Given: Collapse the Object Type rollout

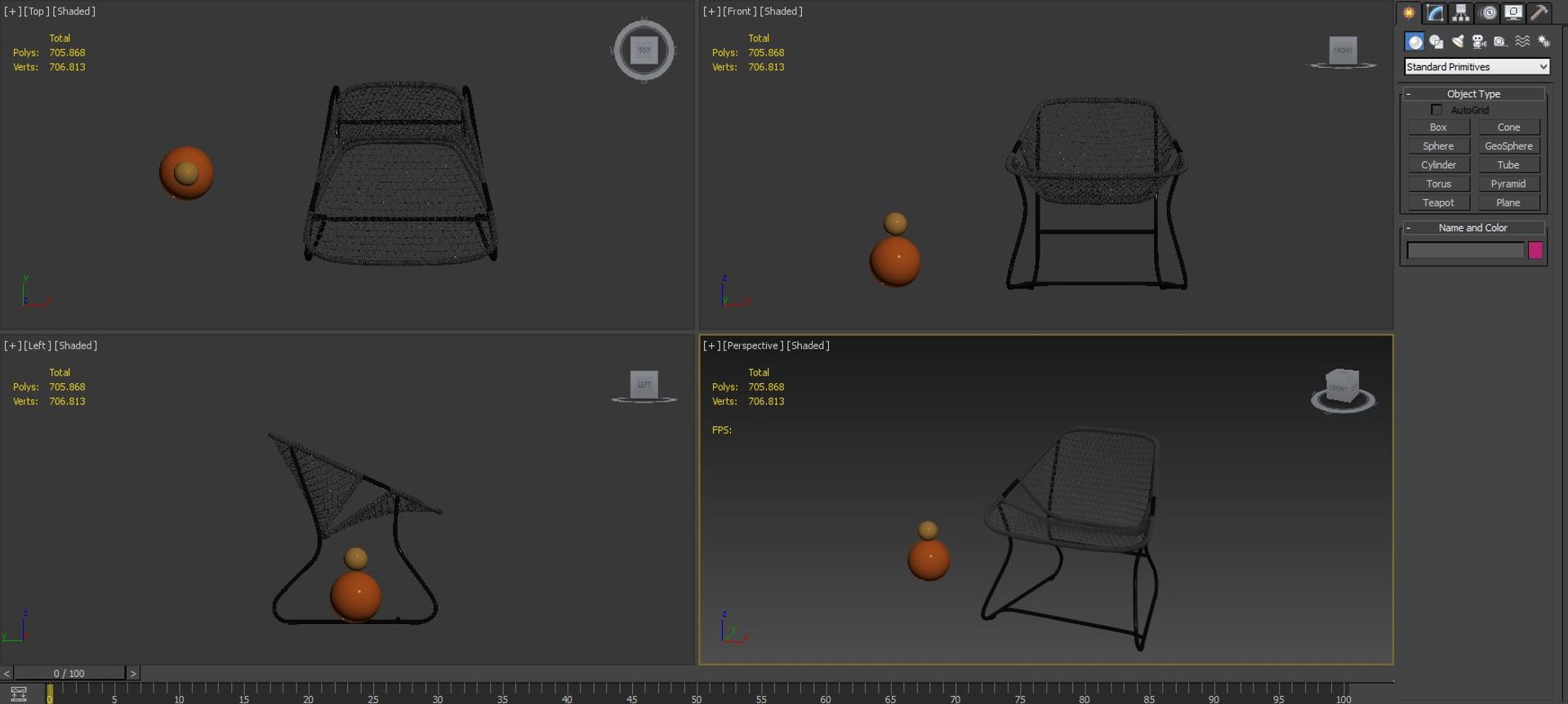Looking at the screenshot, I should tap(1474, 94).
